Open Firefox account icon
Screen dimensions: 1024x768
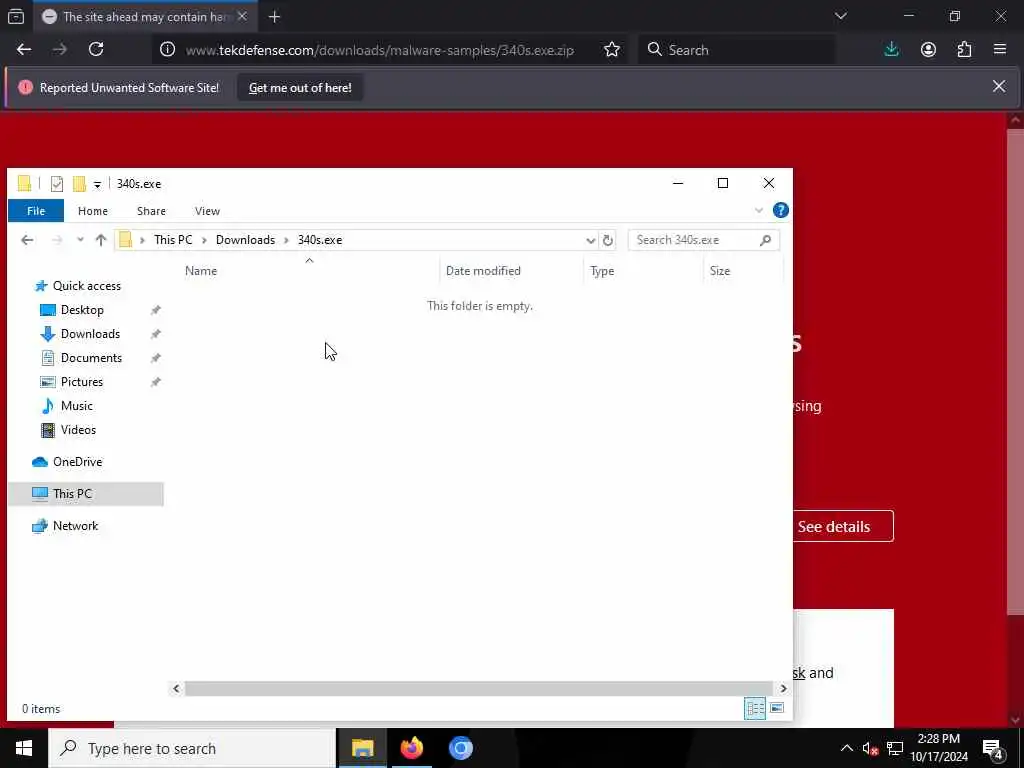click(x=928, y=50)
